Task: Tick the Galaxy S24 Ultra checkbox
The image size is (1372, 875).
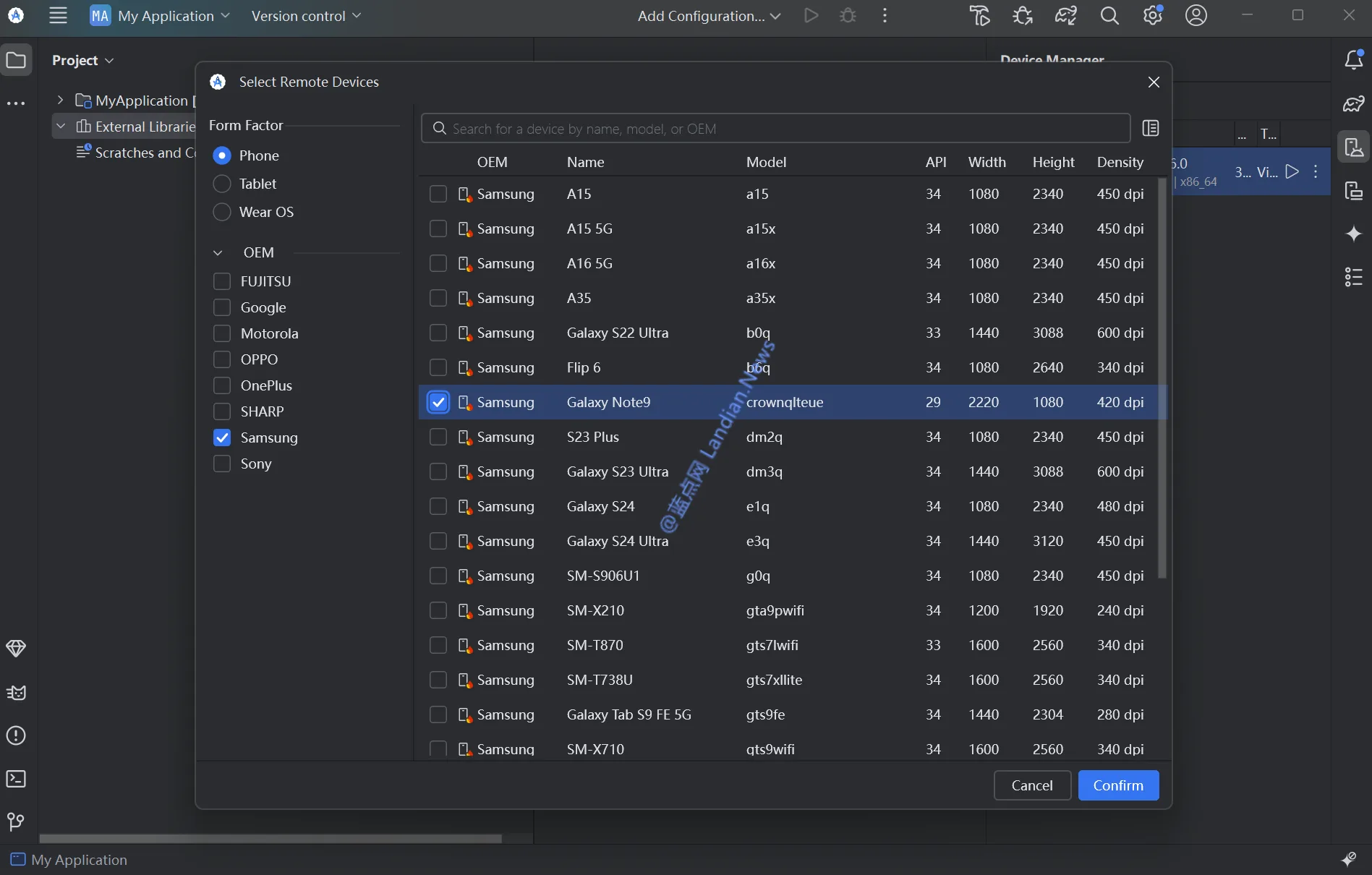Action: 438,541
